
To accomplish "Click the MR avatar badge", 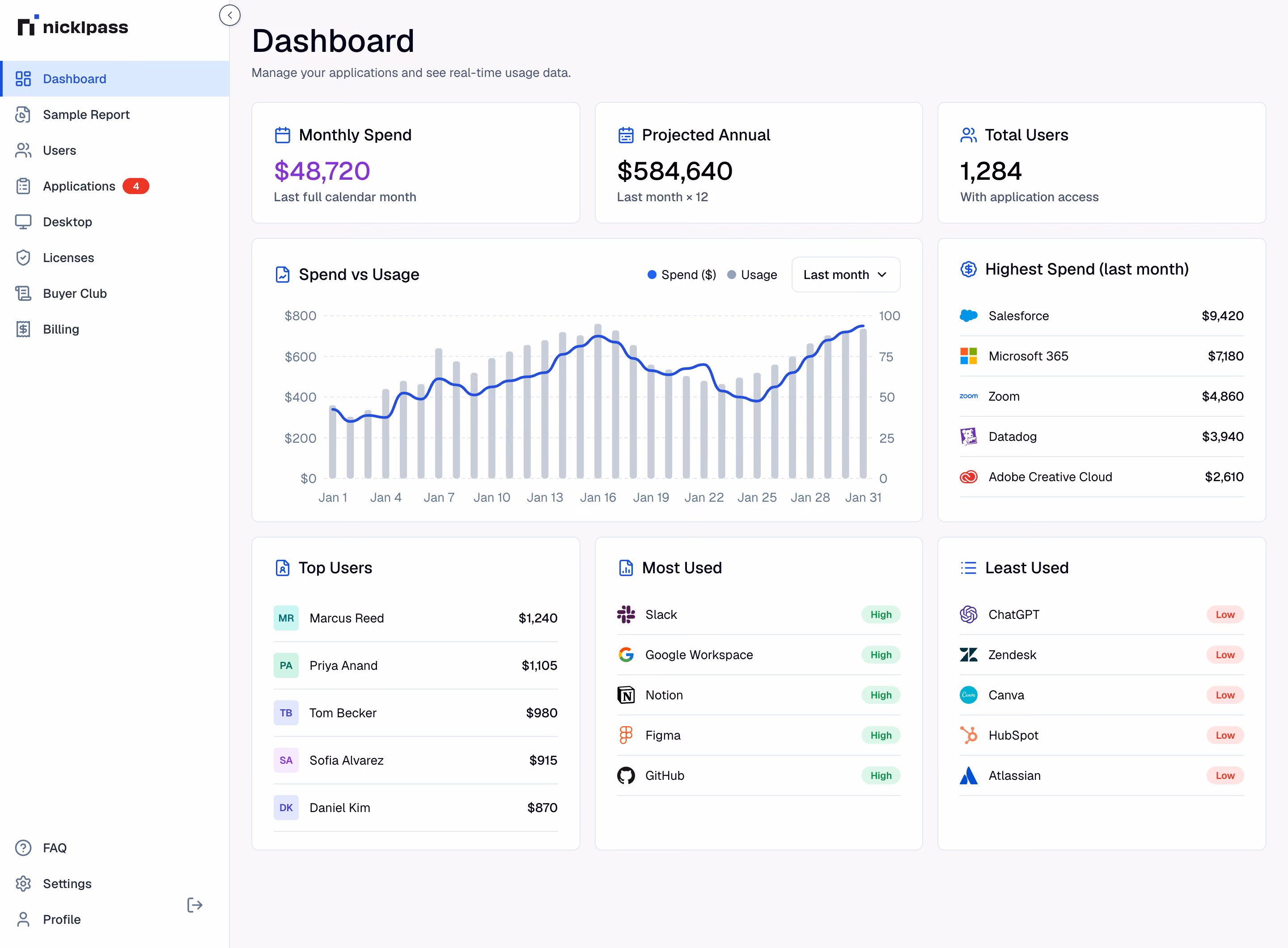I will click(286, 618).
